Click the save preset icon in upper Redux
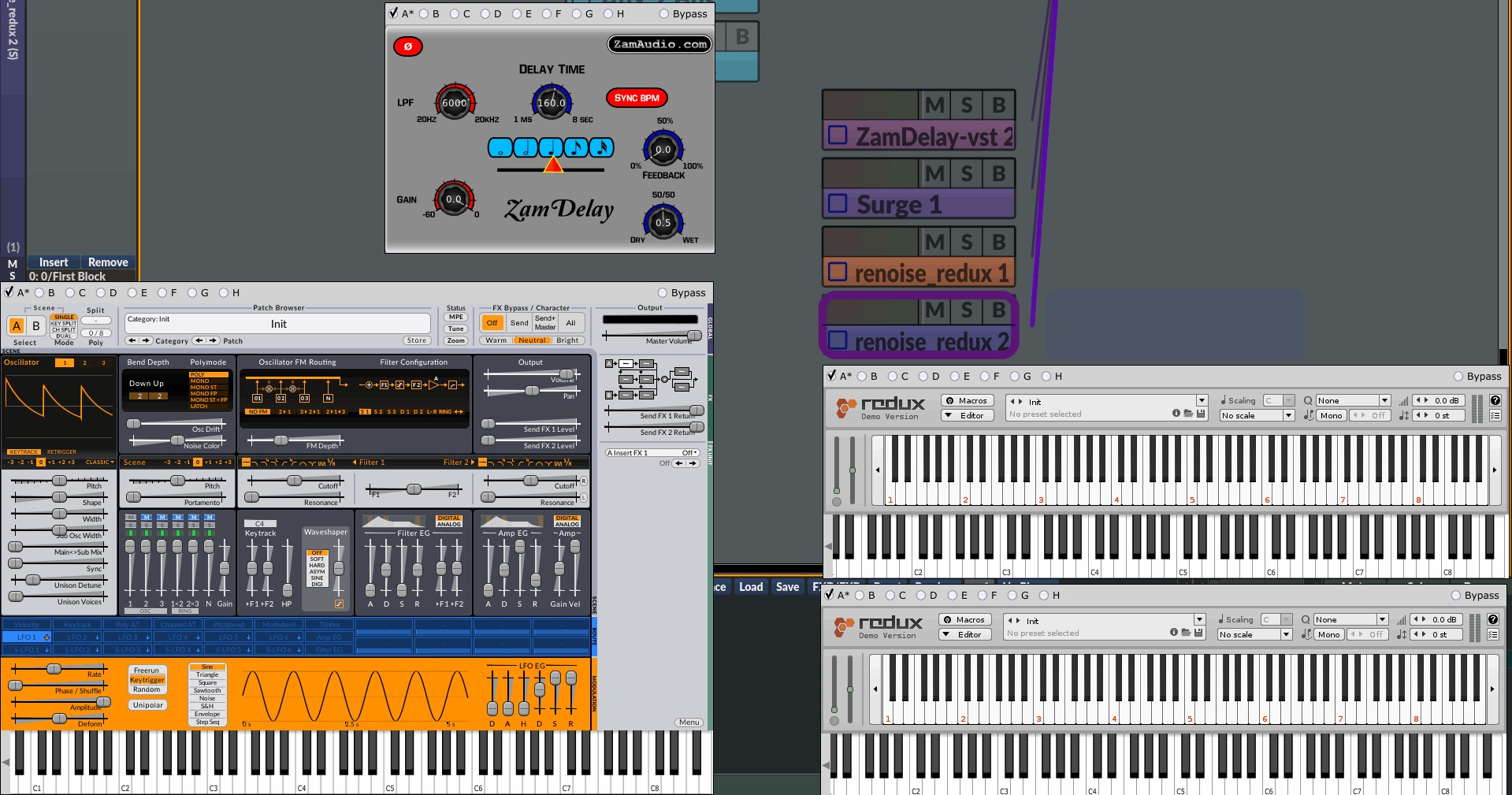The height and width of the screenshot is (795, 1512). [x=1201, y=414]
